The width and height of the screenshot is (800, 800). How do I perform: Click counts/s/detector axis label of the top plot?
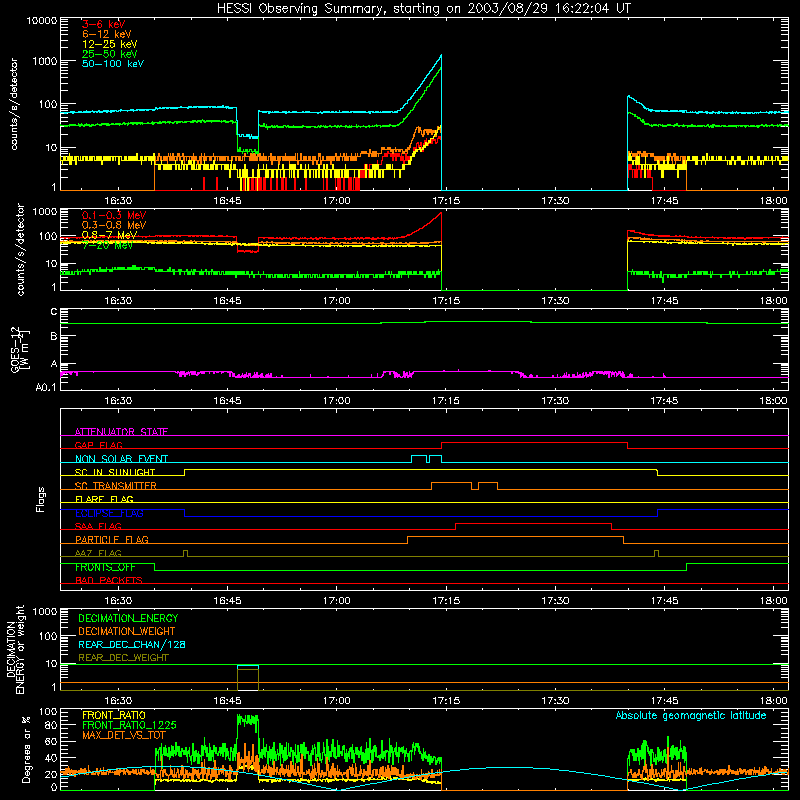[x=14, y=104]
